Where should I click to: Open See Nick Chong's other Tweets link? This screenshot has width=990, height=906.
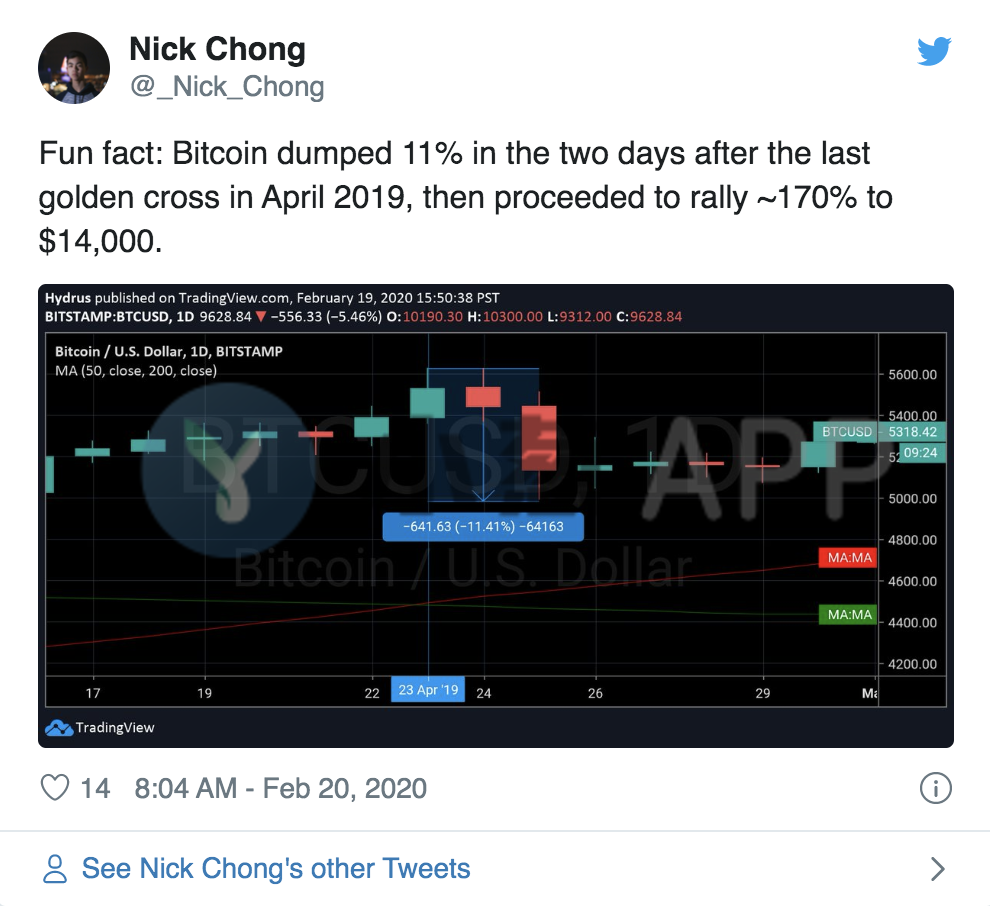coord(276,869)
